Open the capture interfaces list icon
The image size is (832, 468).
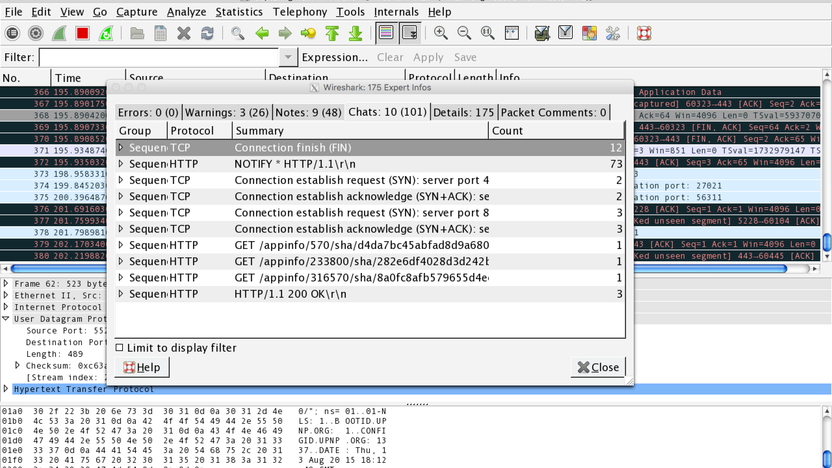point(12,33)
